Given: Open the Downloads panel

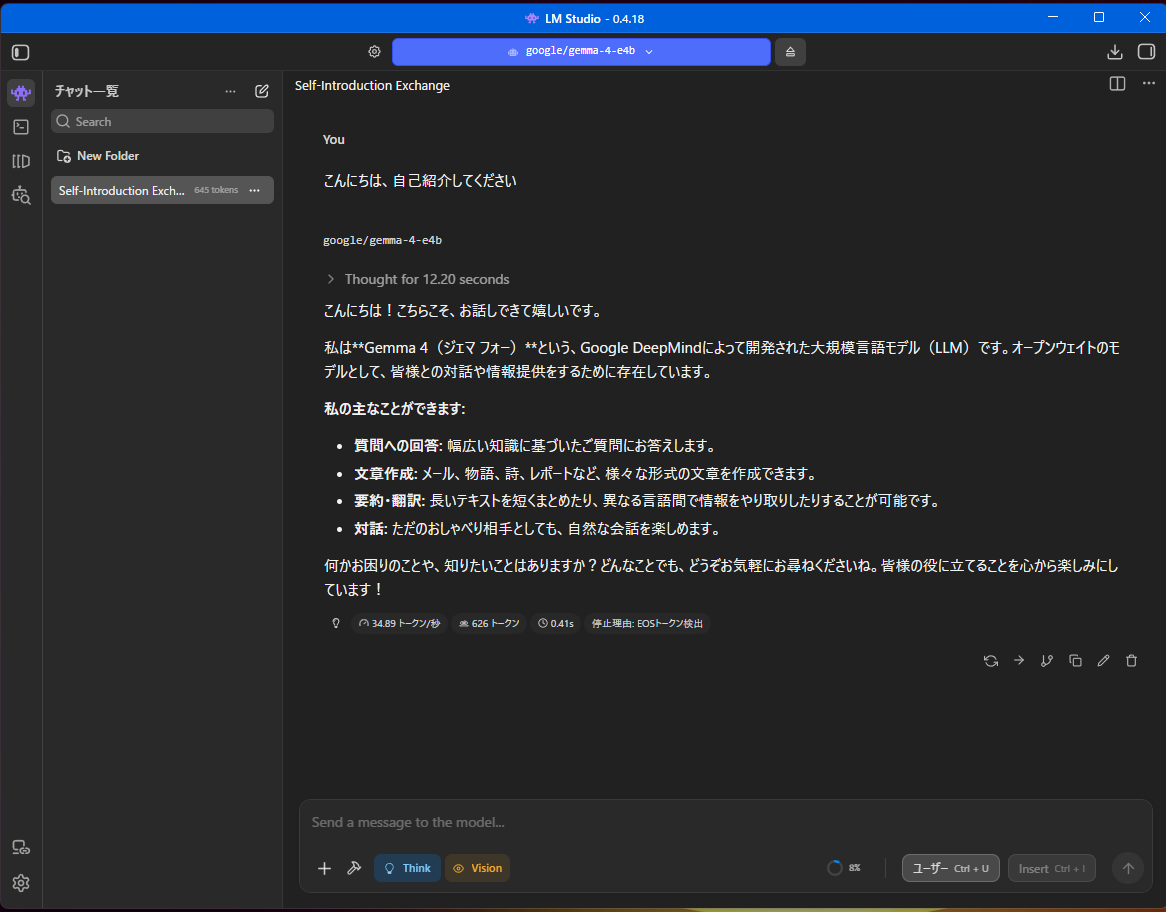Looking at the screenshot, I should point(1114,52).
